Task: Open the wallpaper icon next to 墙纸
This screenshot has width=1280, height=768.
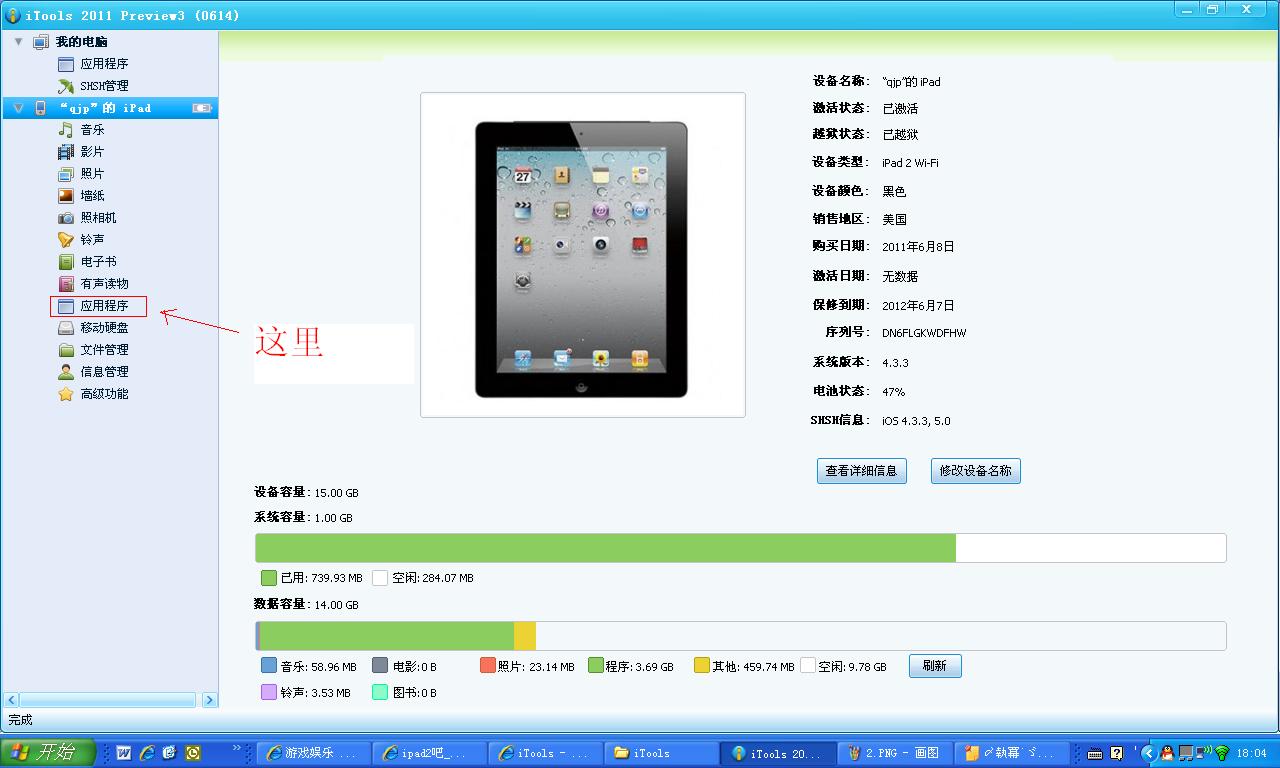Action: [x=66, y=196]
